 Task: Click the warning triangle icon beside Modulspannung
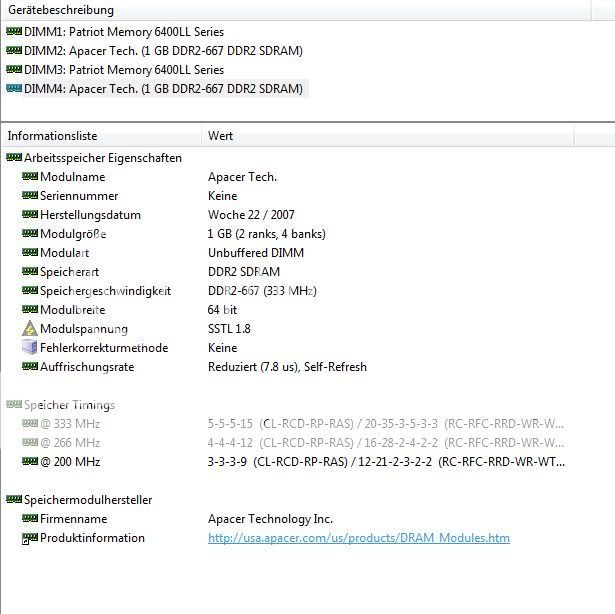(x=30, y=328)
